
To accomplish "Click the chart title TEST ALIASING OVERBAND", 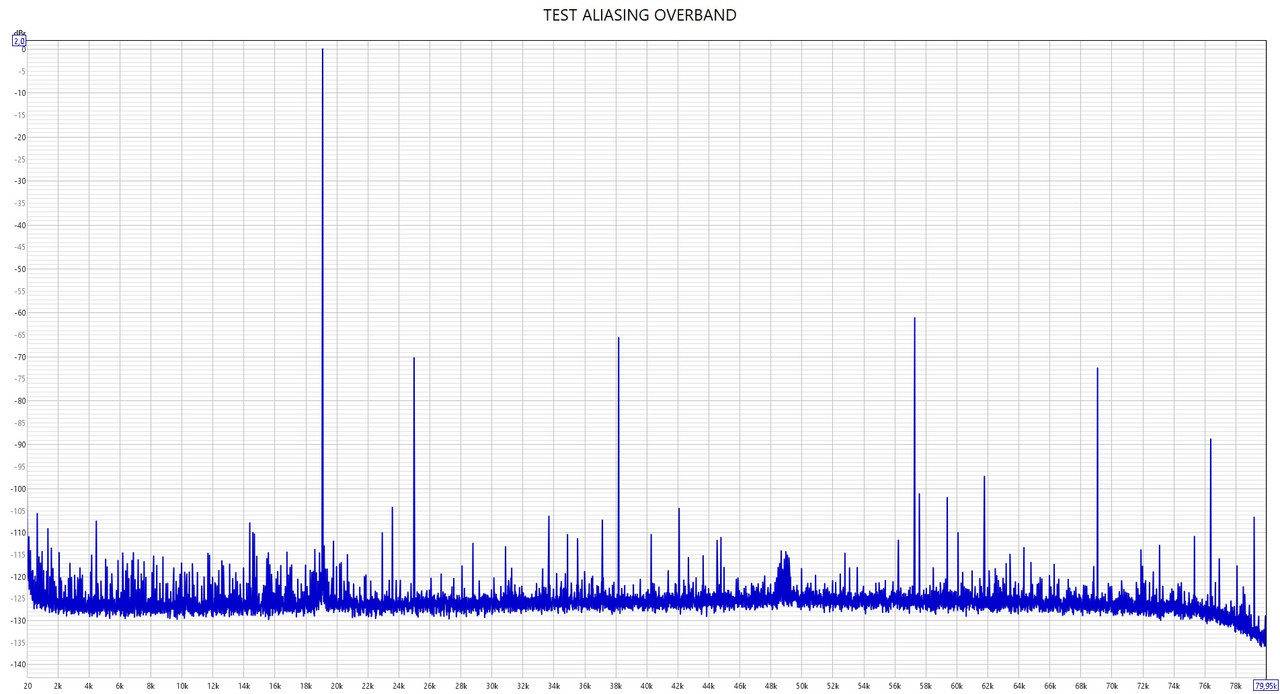I will (640, 15).
